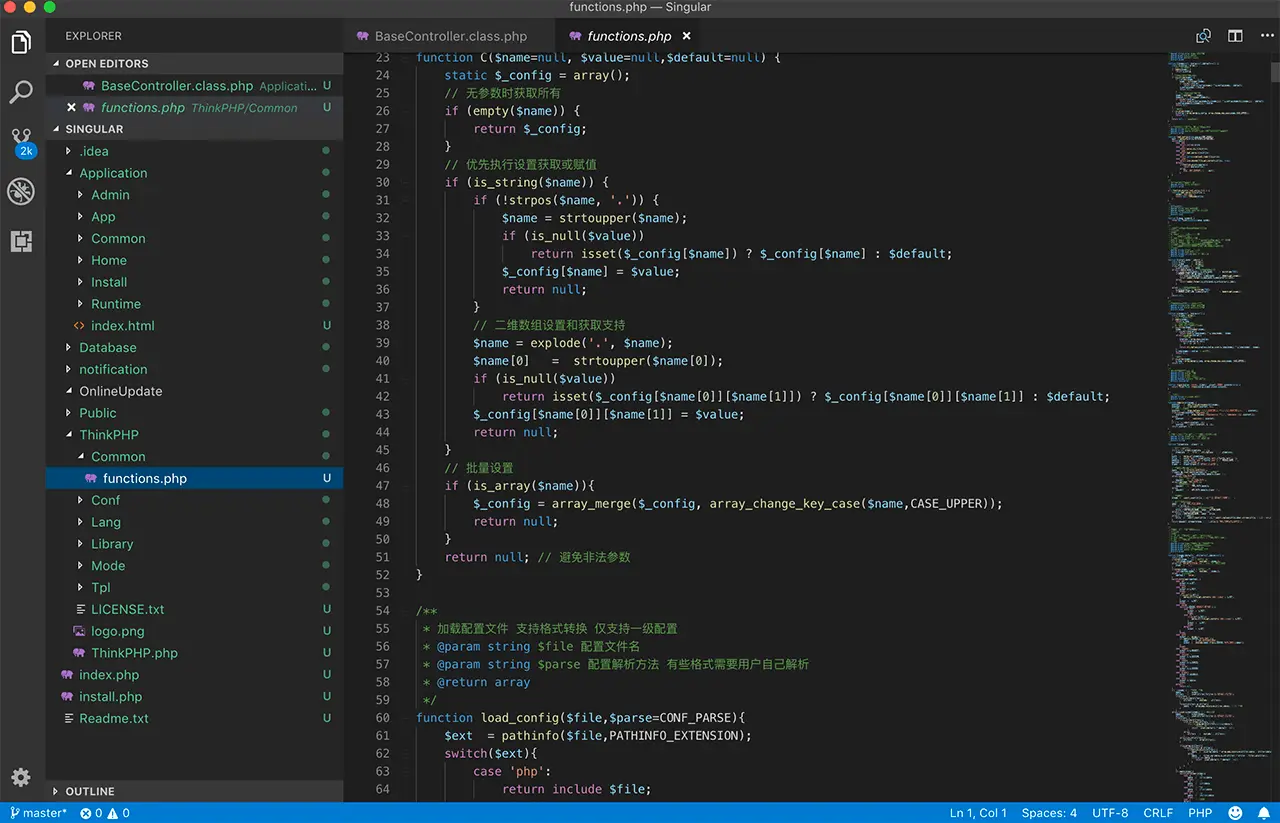The image size is (1280, 823).
Task: Open the More Actions ellipsis menu
Action: [x=1266, y=35]
